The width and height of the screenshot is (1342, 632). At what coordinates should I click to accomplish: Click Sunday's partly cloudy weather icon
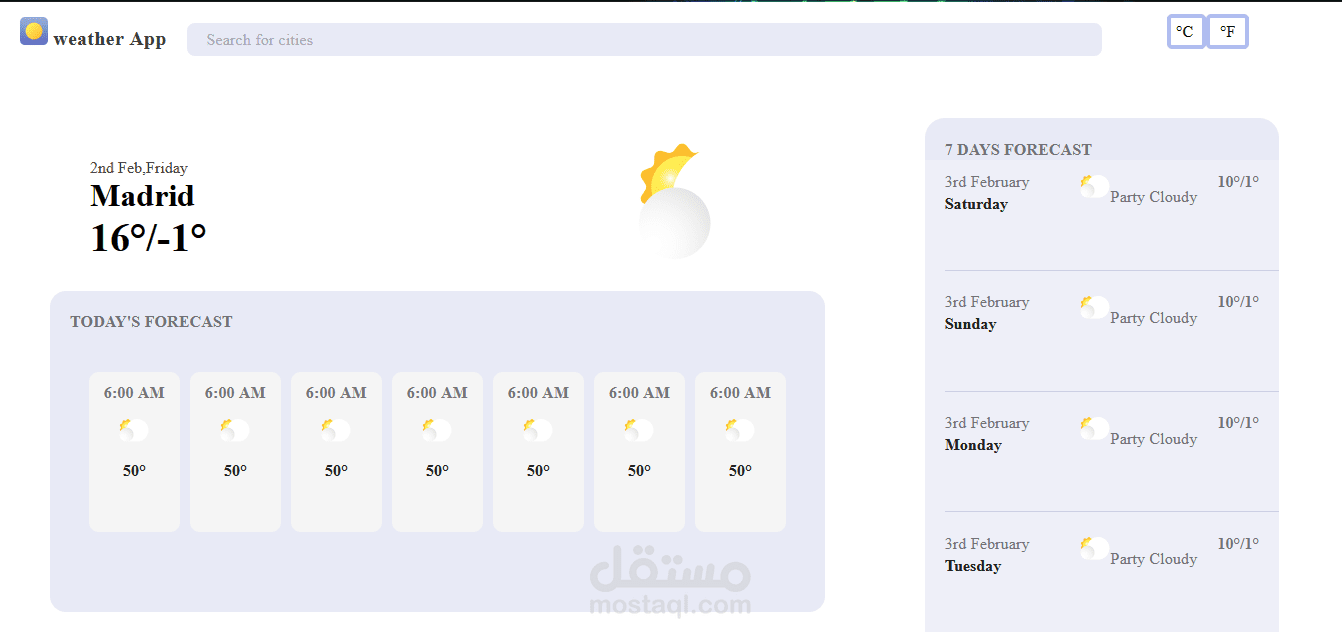tap(1093, 306)
